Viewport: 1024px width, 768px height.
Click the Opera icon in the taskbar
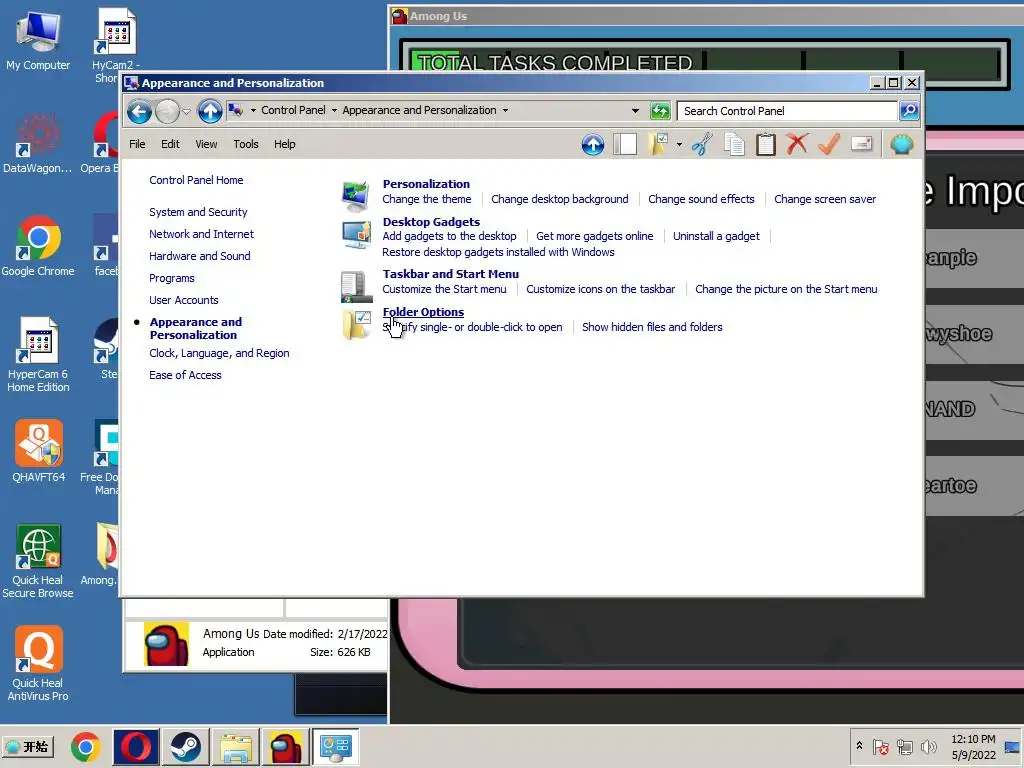[136, 746]
